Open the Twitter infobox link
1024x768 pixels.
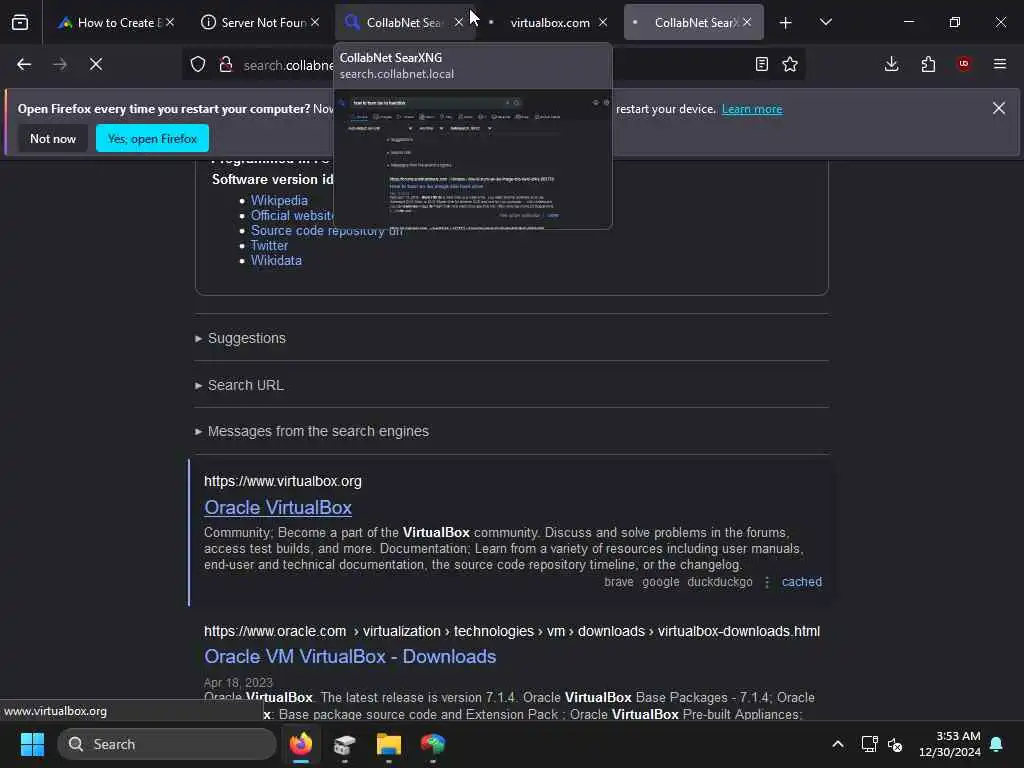click(269, 246)
